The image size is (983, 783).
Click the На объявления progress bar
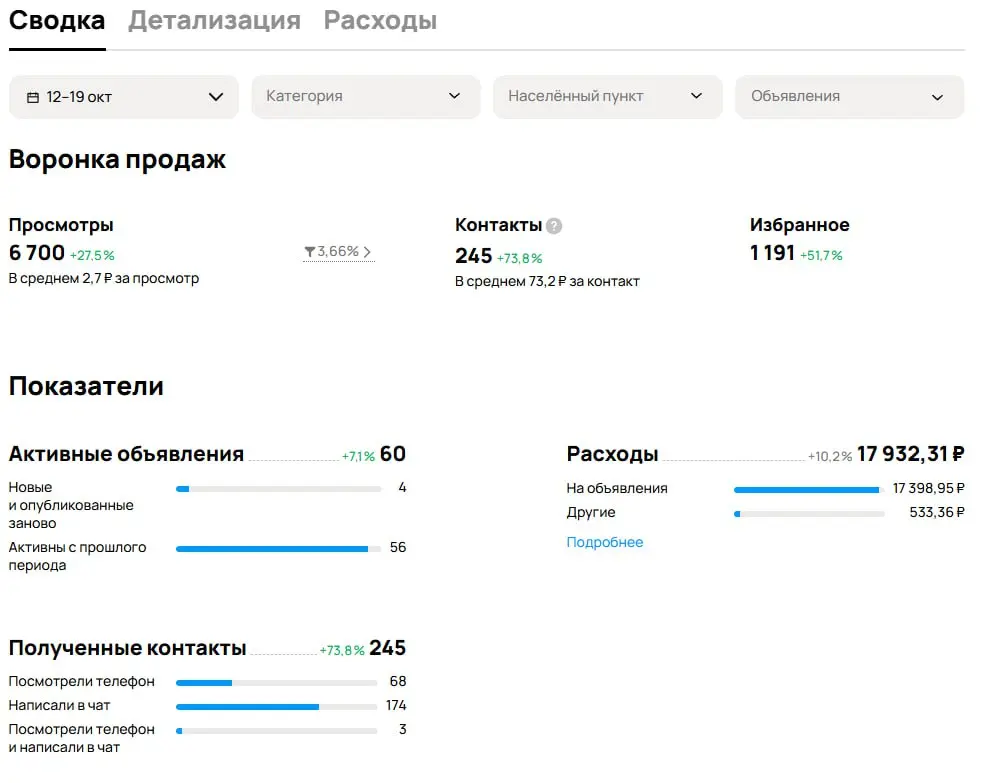[808, 489]
